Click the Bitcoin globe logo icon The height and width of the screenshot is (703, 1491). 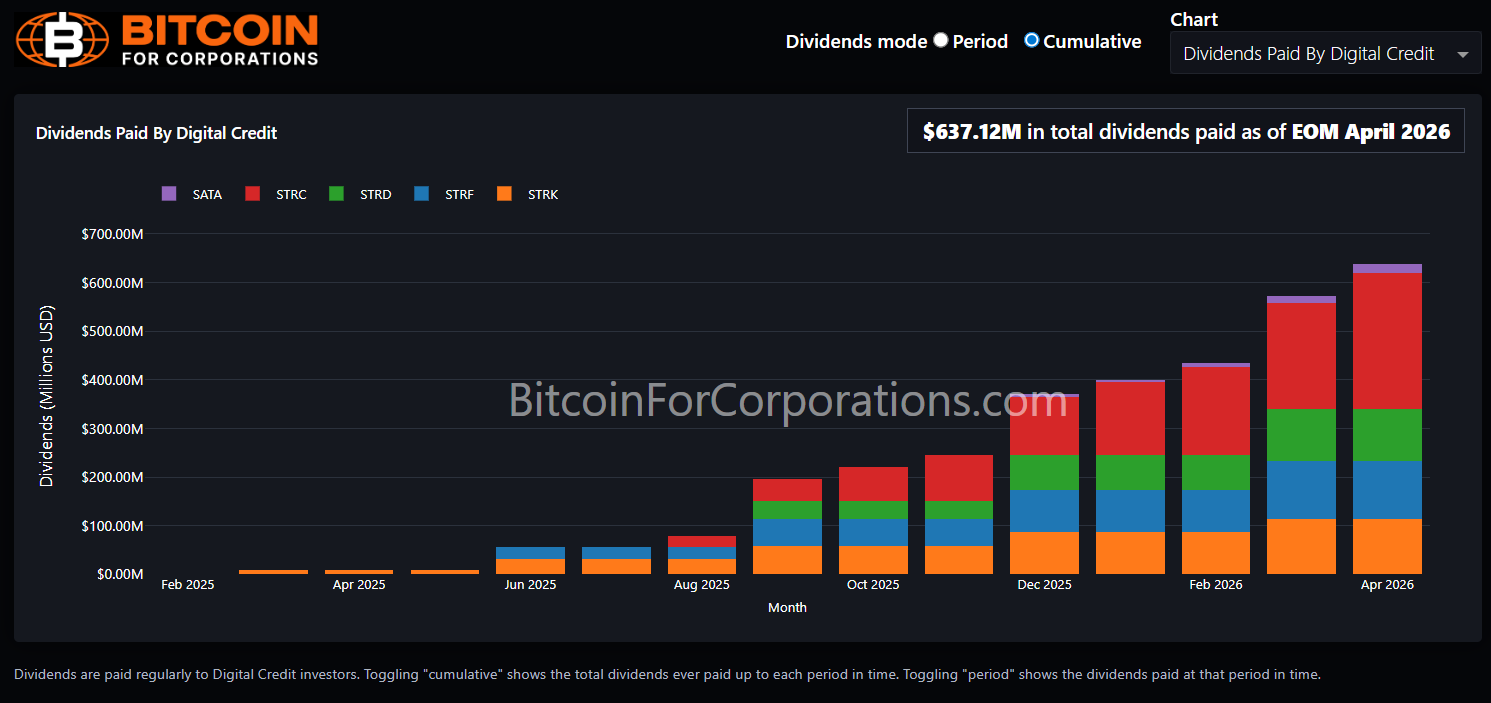(62, 40)
